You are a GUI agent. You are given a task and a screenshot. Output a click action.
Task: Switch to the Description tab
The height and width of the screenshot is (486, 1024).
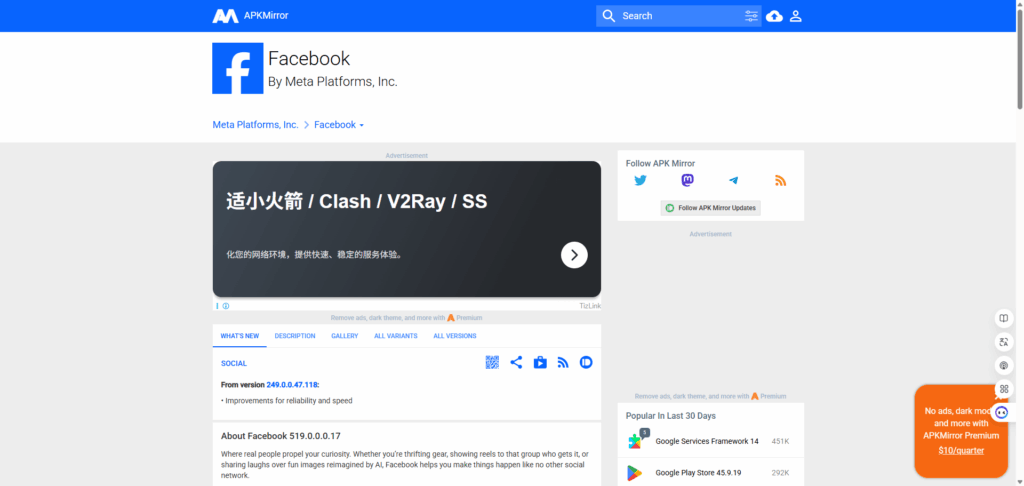coord(295,336)
